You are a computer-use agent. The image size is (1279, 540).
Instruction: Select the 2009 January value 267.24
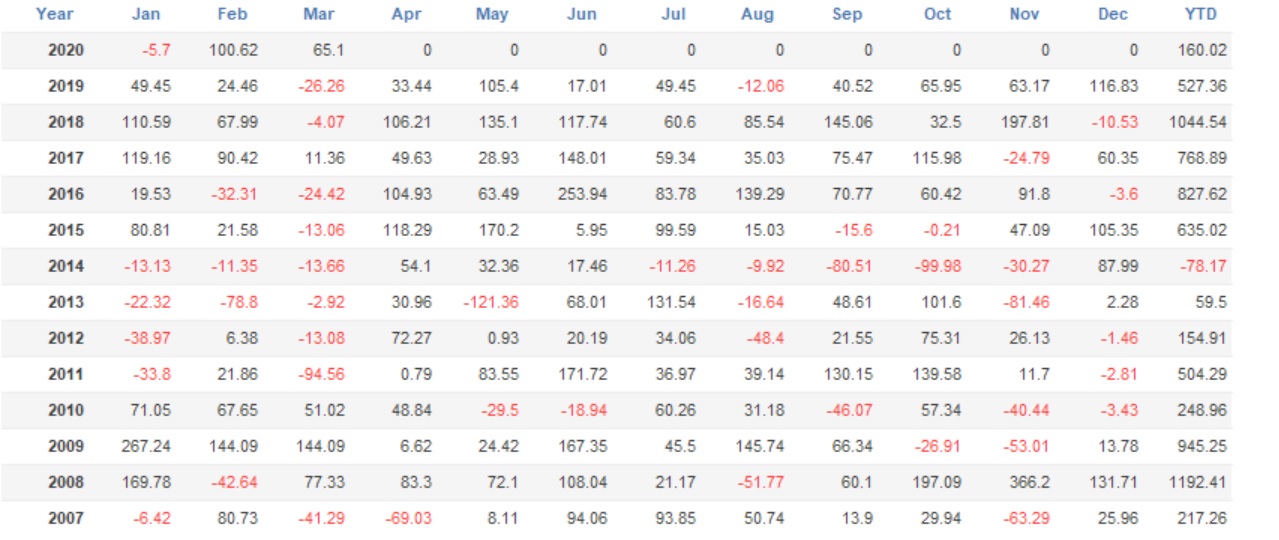coord(145,446)
